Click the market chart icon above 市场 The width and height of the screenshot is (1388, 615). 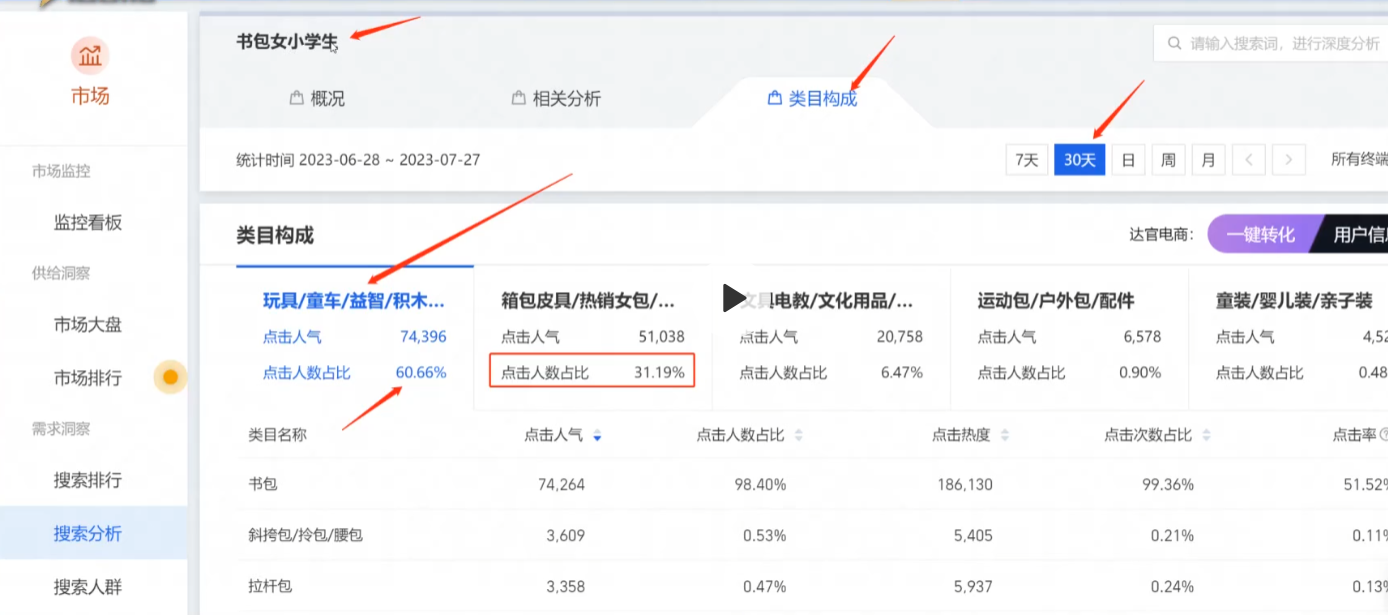tap(90, 56)
